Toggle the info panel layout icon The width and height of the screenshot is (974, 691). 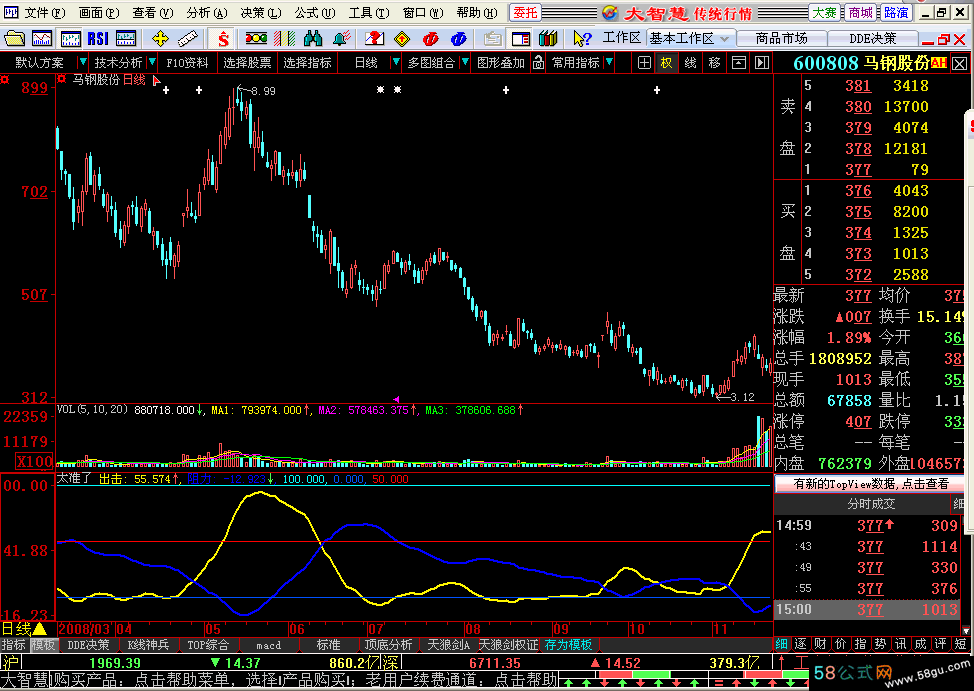521,39
